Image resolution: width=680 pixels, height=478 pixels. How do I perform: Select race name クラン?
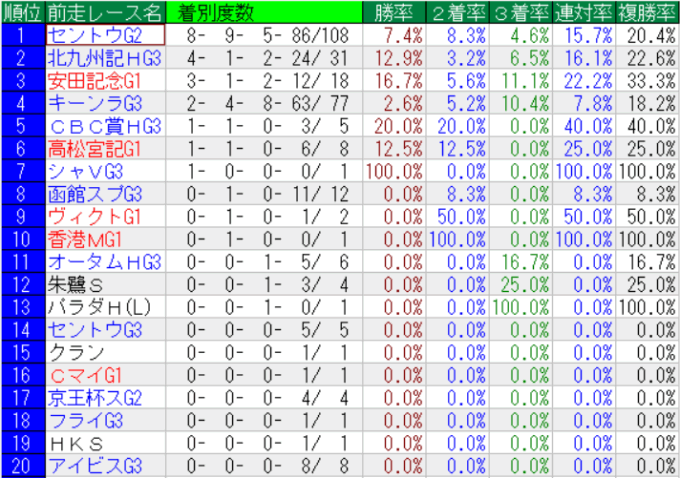point(76,352)
